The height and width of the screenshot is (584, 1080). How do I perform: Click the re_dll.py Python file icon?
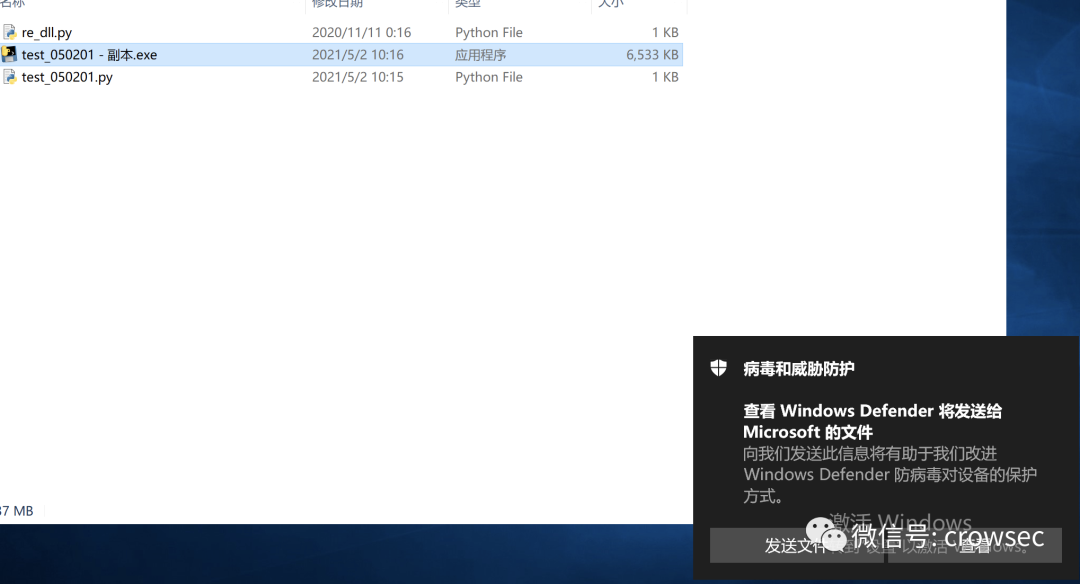pyautogui.click(x=10, y=32)
